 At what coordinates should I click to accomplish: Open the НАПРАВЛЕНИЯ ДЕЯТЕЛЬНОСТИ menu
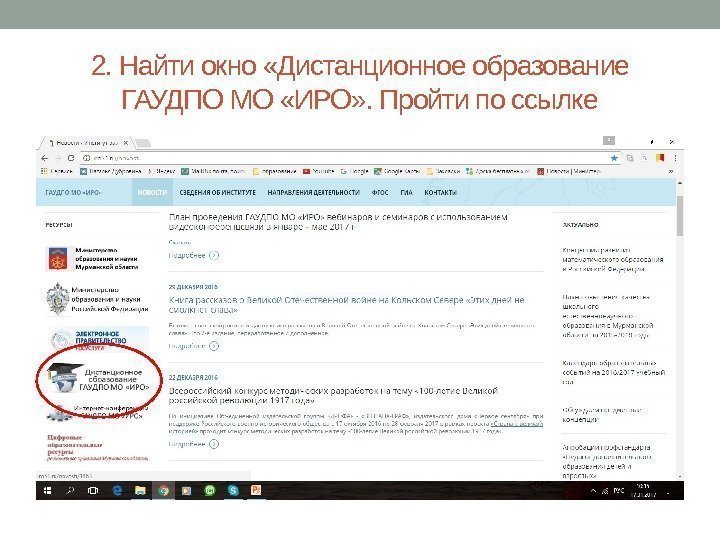pyautogui.click(x=313, y=193)
